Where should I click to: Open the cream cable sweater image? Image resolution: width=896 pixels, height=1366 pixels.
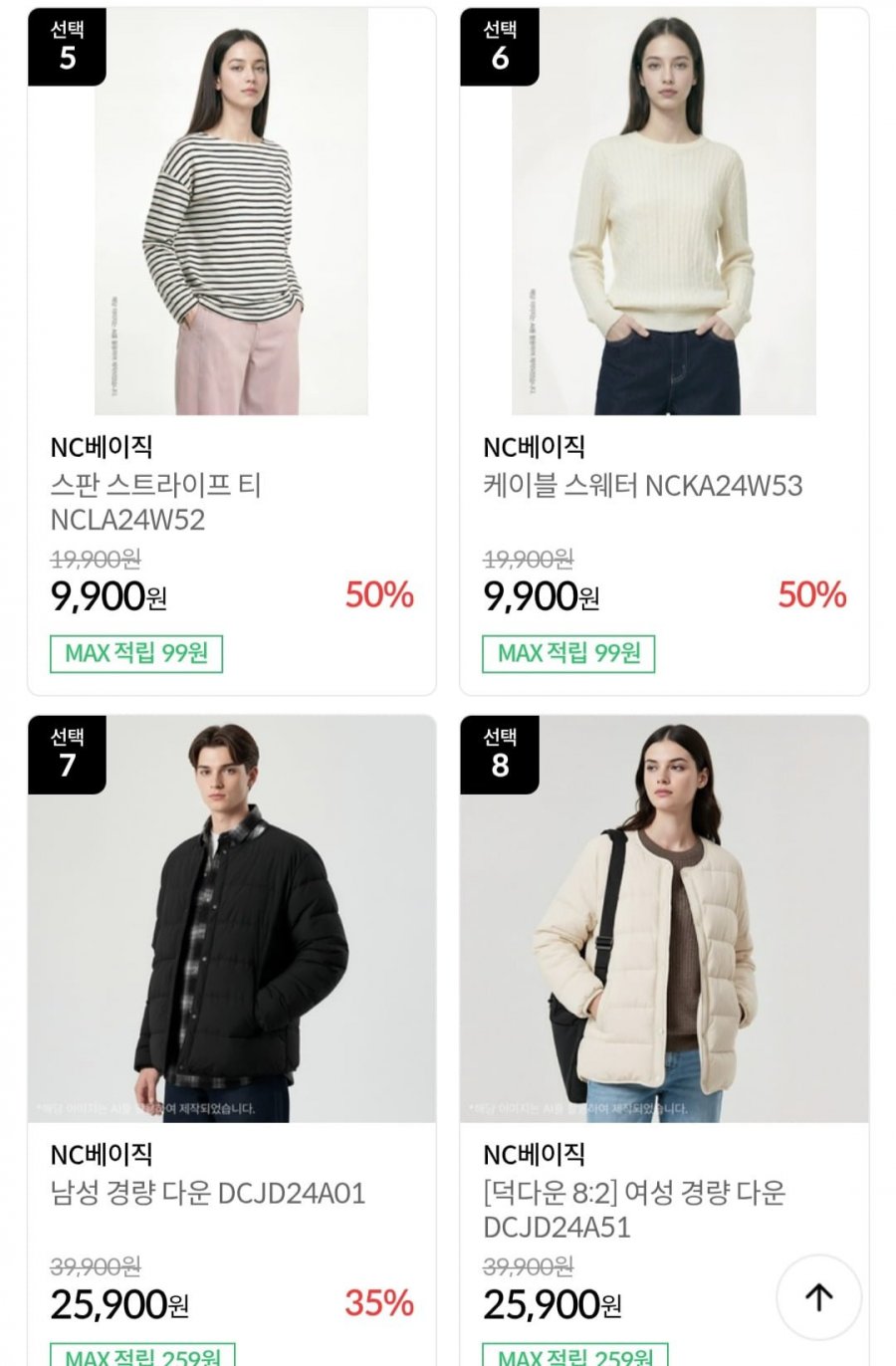point(664,211)
